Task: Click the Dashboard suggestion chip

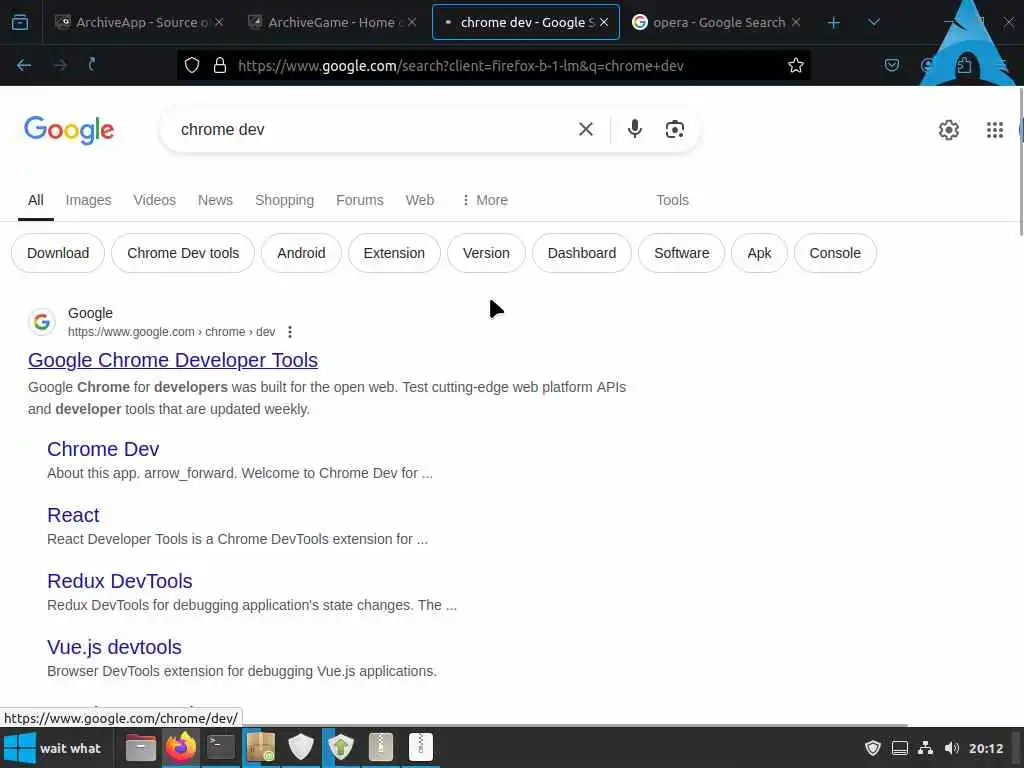Action: tap(582, 253)
